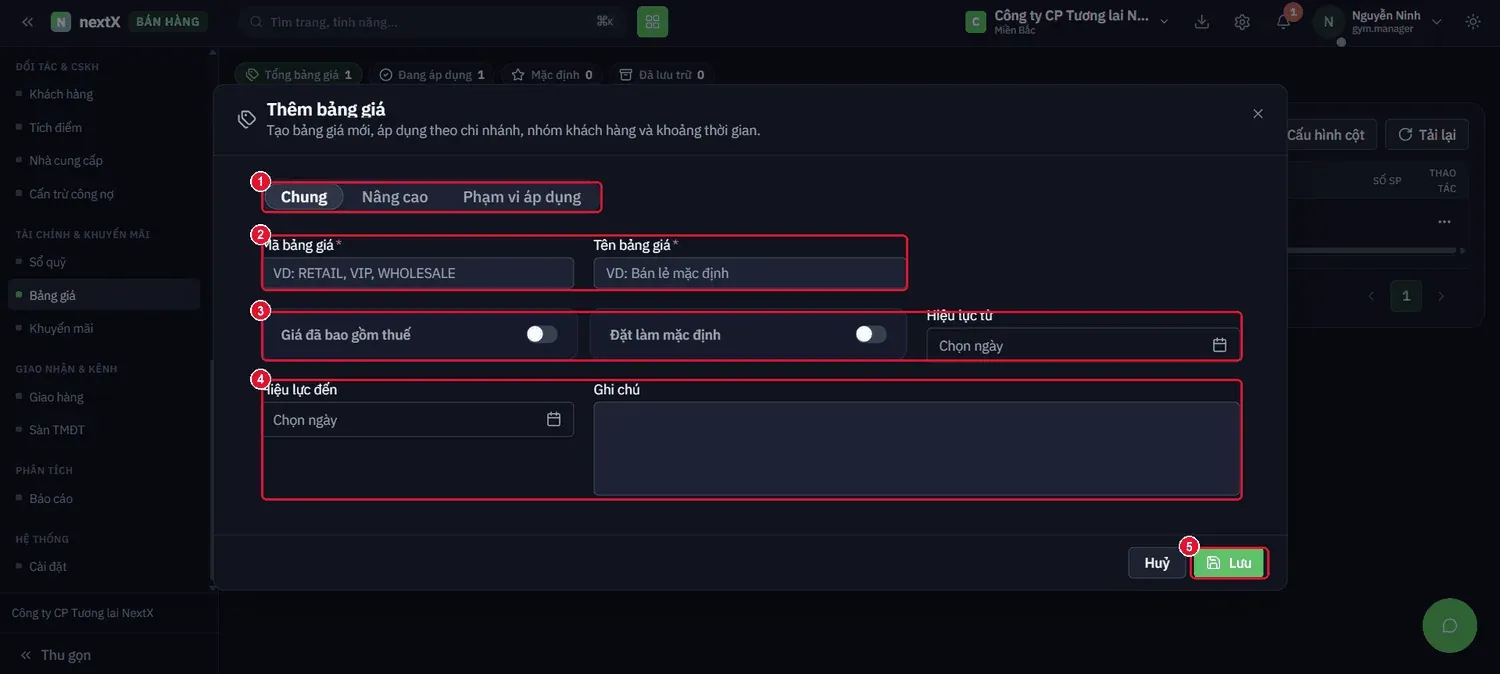1500x674 pixels.
Task: Open settings gear icon in header
Action: 1242,21
